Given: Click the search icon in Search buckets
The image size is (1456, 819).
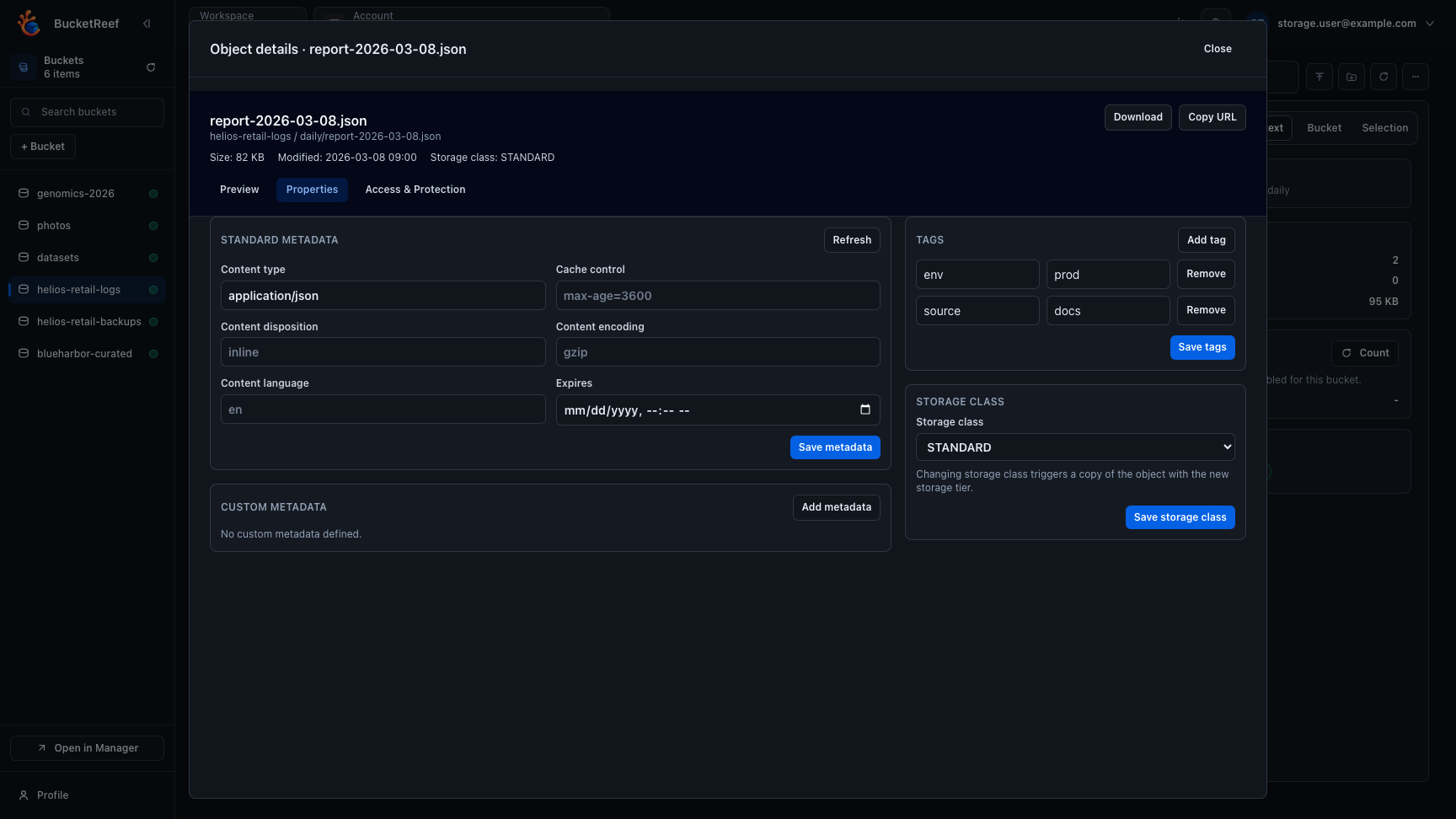Looking at the screenshot, I should pyautogui.click(x=26, y=112).
